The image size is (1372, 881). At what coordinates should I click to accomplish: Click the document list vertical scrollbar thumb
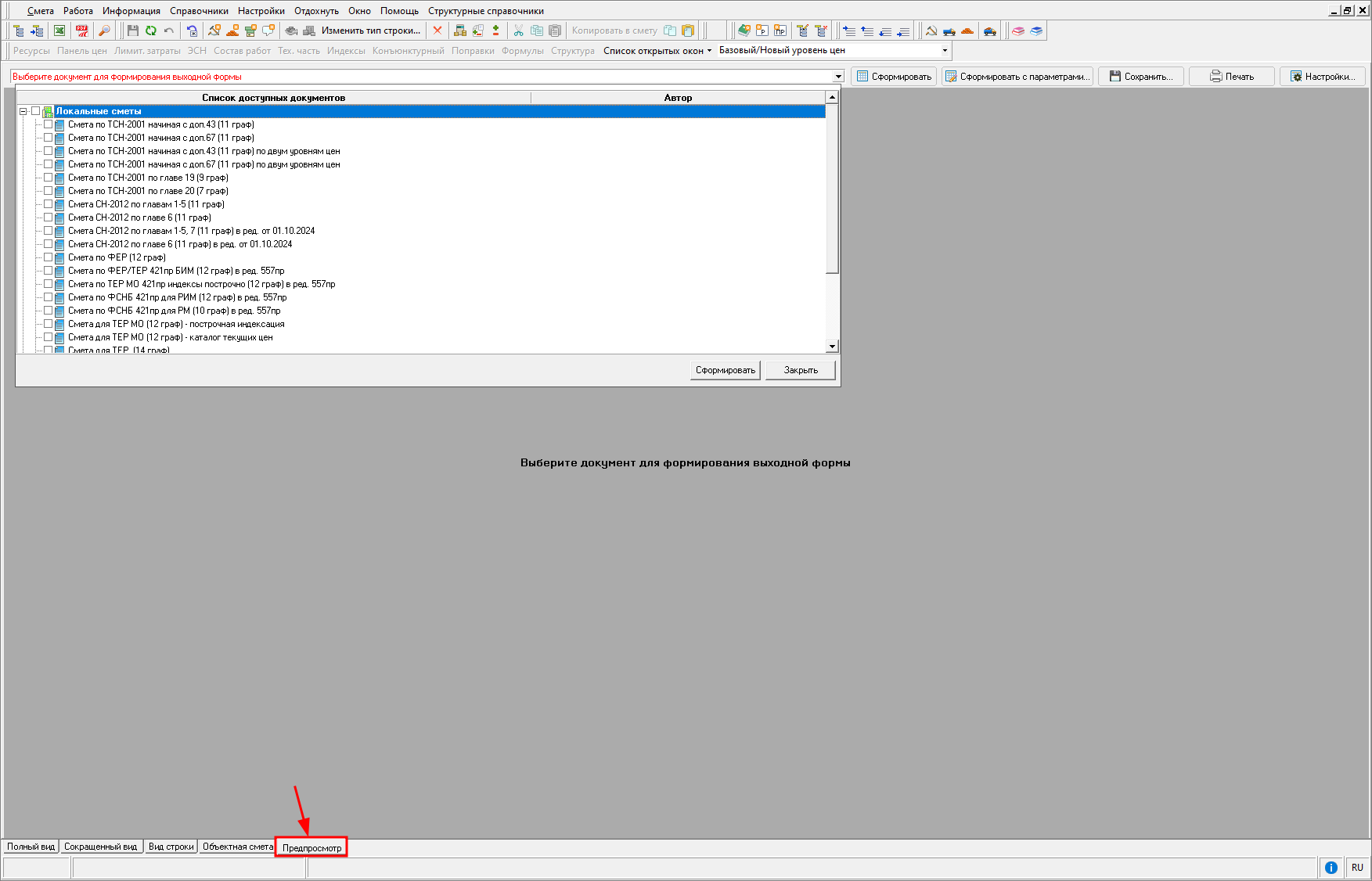click(x=832, y=188)
